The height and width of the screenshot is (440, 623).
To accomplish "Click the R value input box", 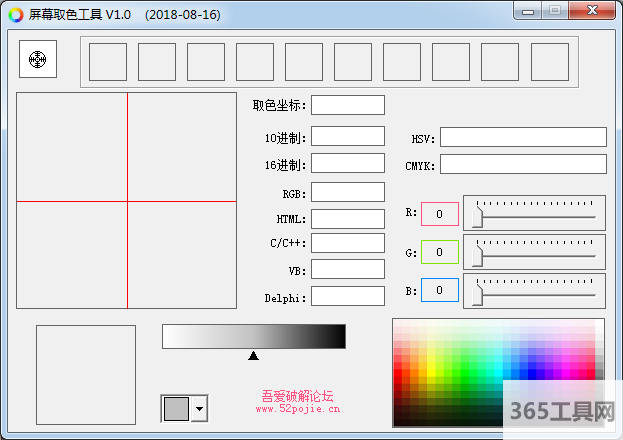I will click(x=439, y=213).
